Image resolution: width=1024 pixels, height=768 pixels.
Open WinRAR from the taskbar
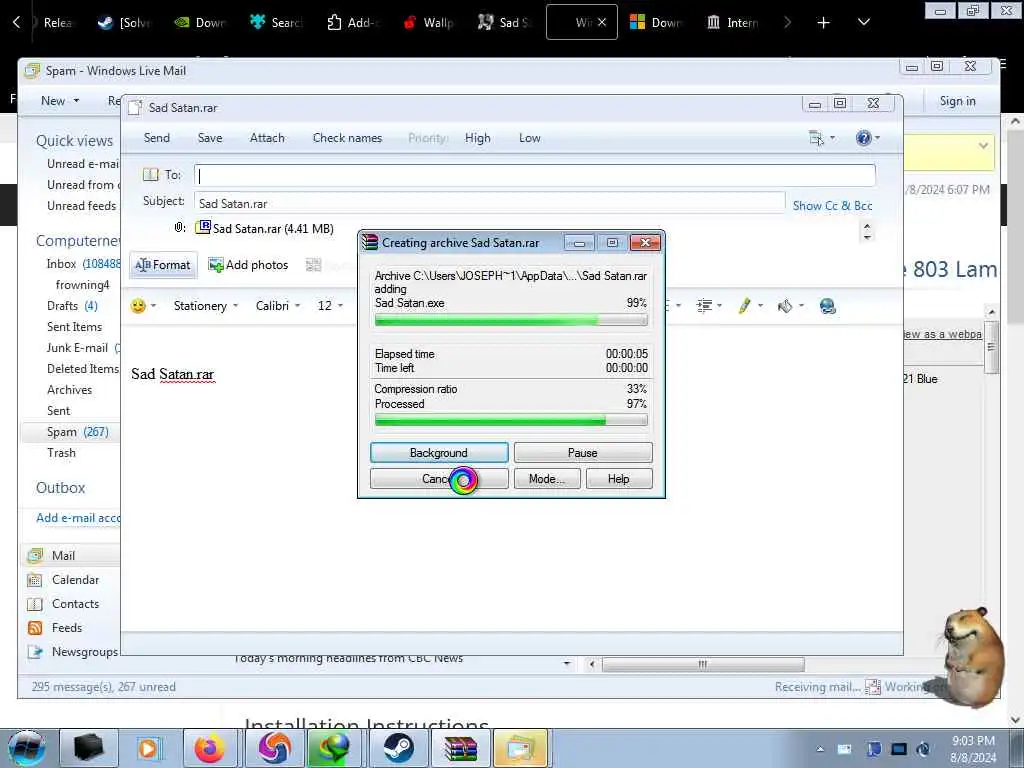point(460,748)
